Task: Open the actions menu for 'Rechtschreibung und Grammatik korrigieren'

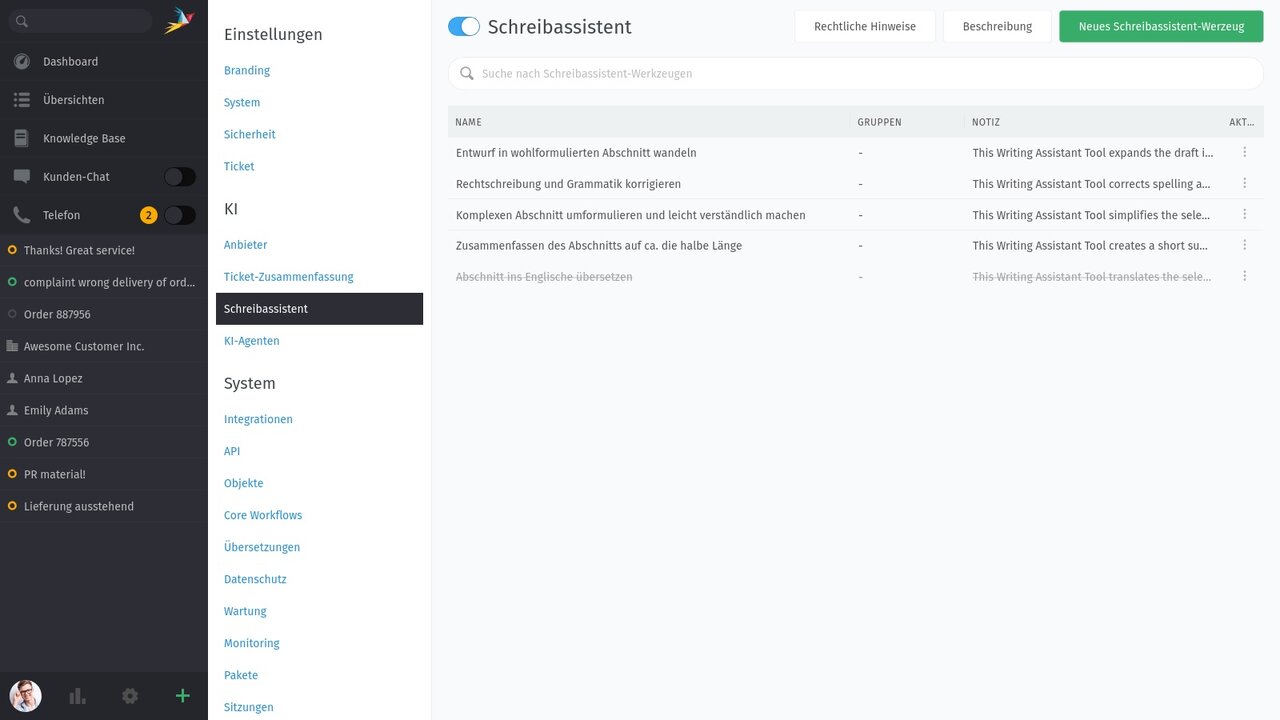Action: [1244, 183]
